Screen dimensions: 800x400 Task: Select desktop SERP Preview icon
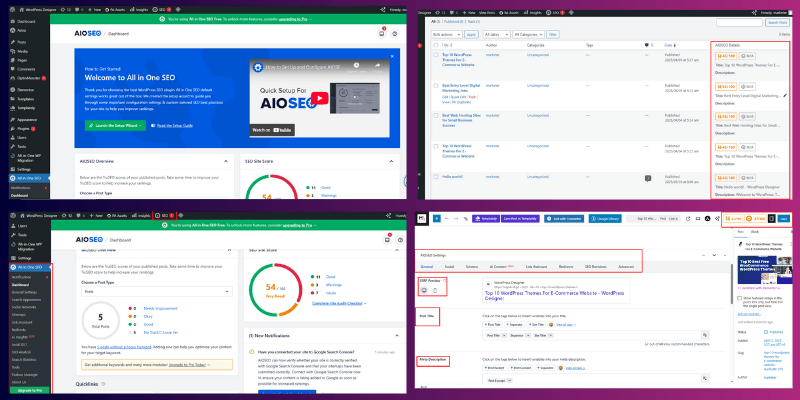pos(424,290)
